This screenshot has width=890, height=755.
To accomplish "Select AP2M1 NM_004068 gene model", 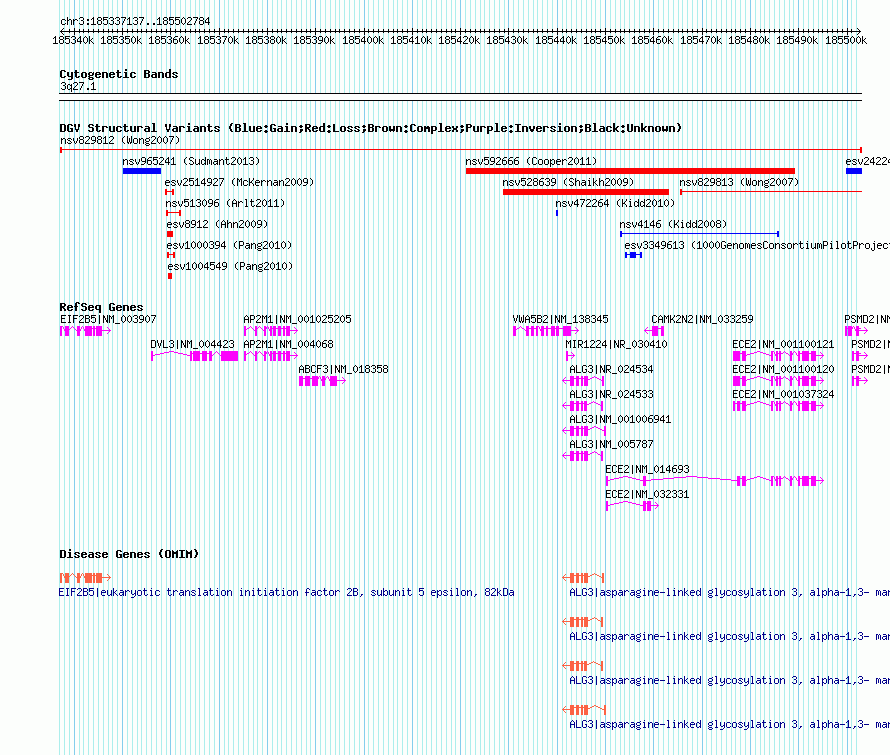I will [271, 356].
